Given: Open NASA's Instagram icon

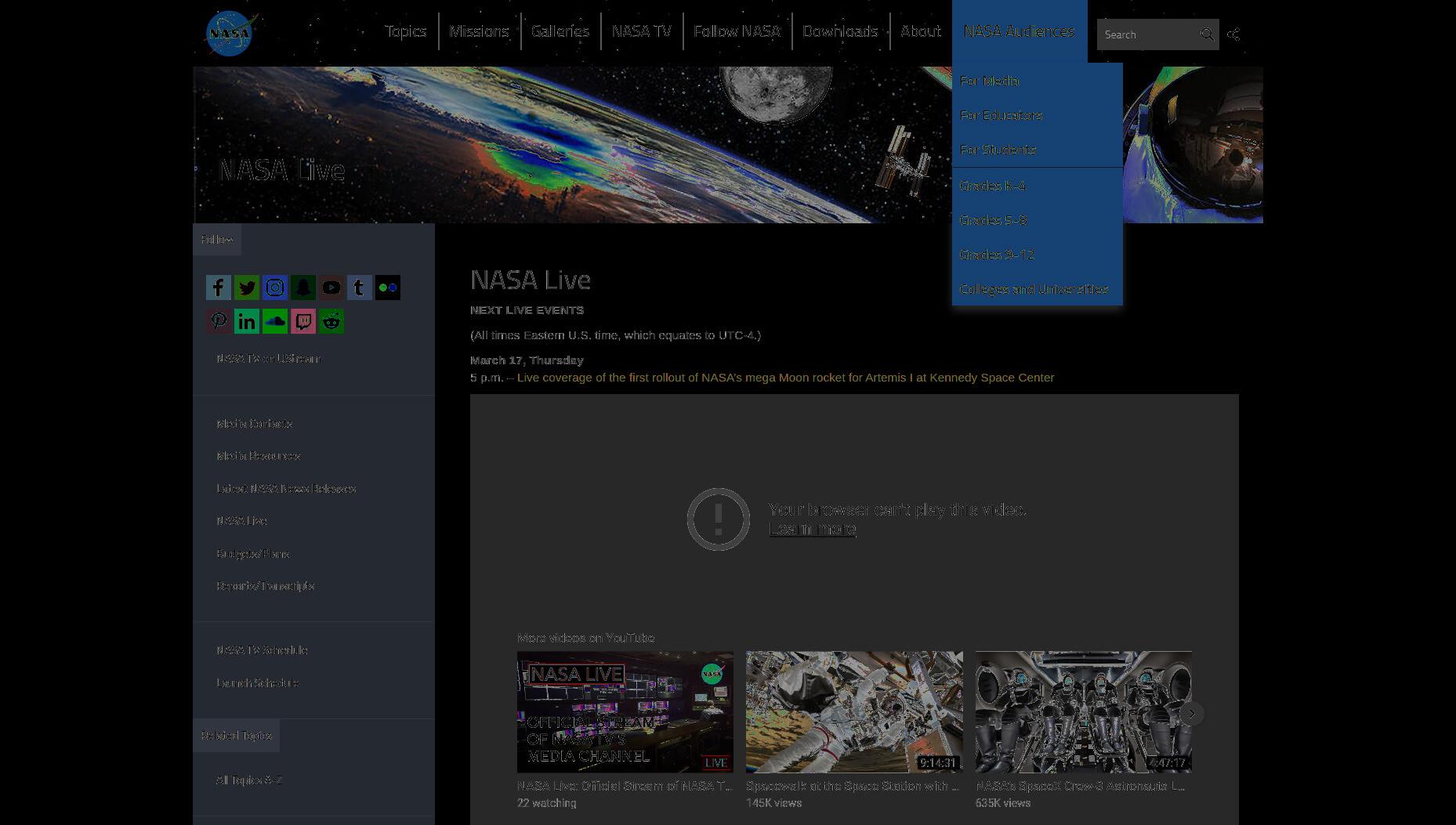Looking at the screenshot, I should point(275,288).
